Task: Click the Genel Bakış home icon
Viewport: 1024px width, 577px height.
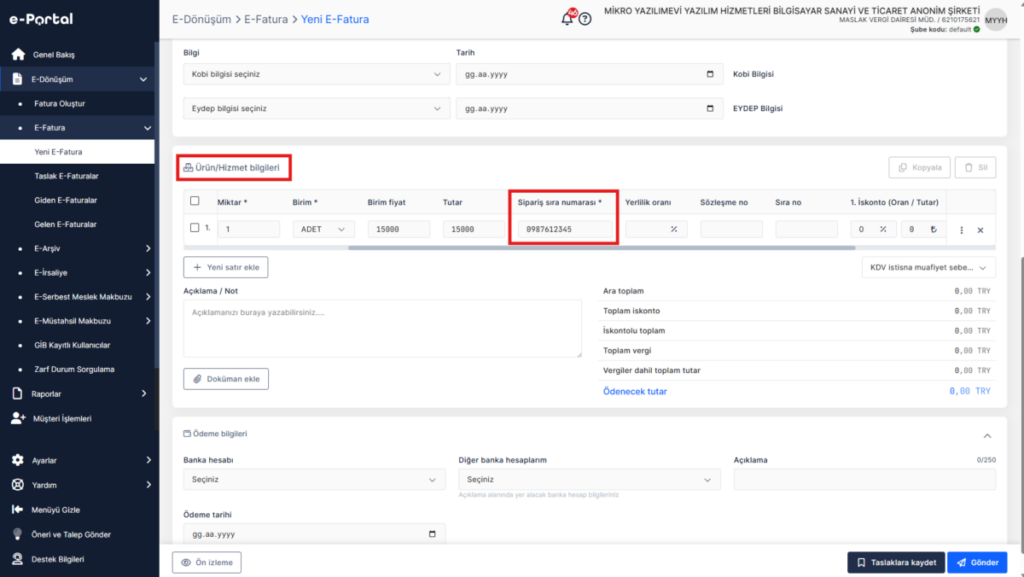Action: pos(18,54)
